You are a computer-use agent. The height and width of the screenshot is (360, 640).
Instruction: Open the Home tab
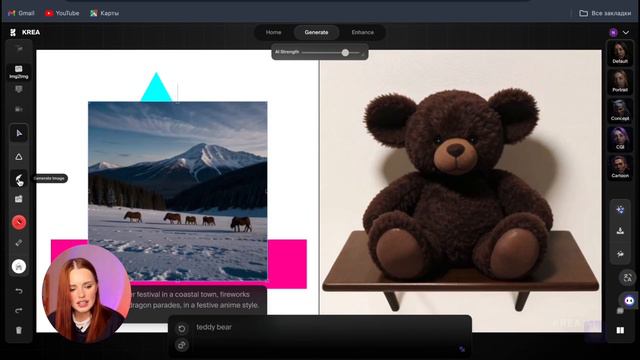pyautogui.click(x=273, y=32)
